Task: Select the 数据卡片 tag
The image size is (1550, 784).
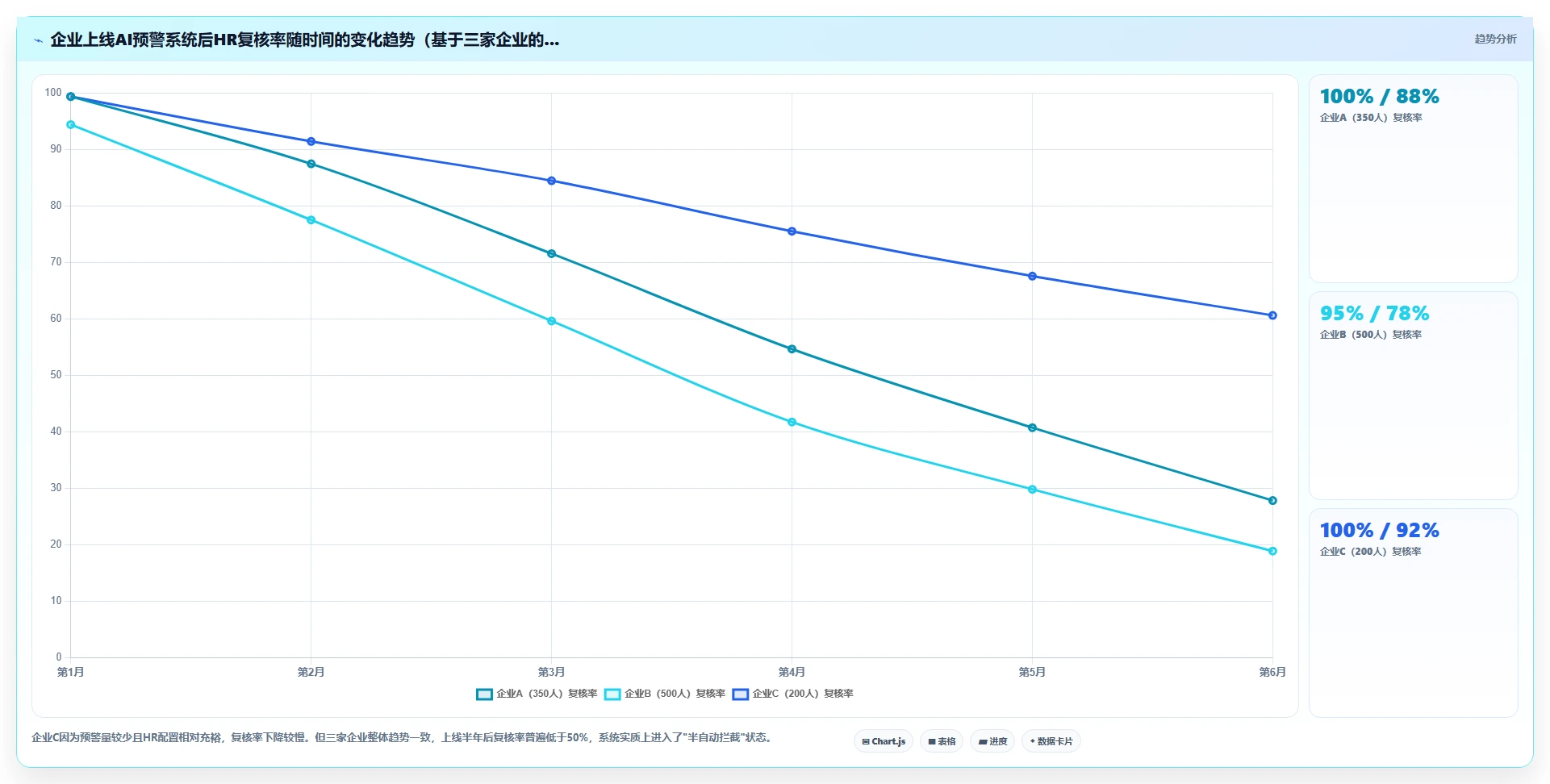Action: (x=1051, y=741)
